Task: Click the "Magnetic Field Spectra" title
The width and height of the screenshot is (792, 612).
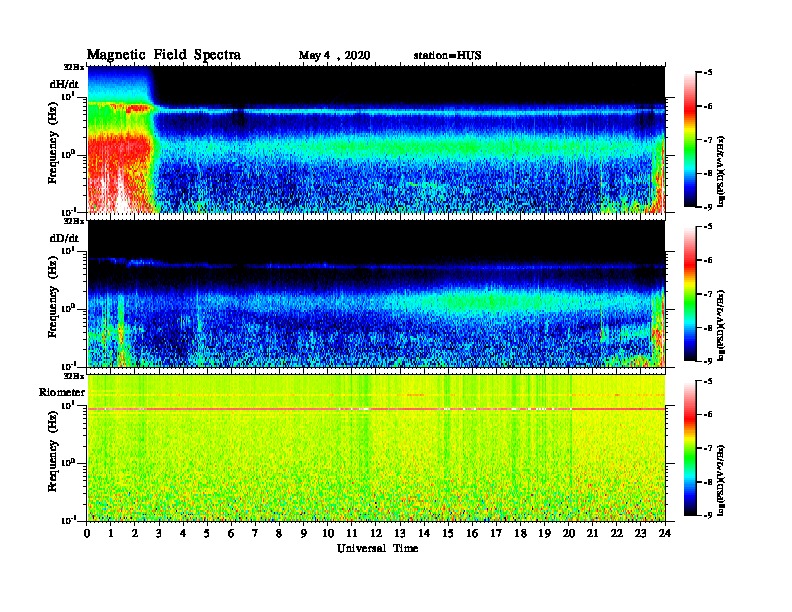Action: [164, 55]
